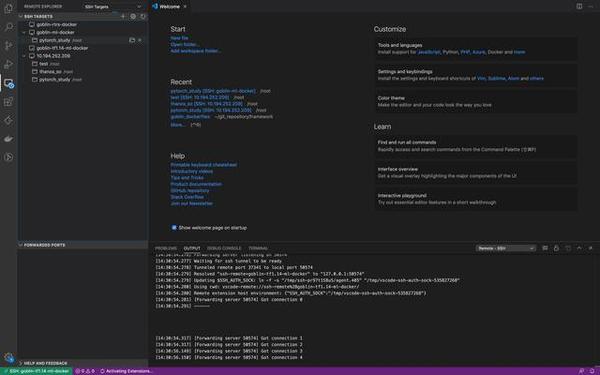Viewport: 600px width, 375px height.
Task: Switch to the DEBUG CONSOLE tab
Action: click(x=224, y=248)
